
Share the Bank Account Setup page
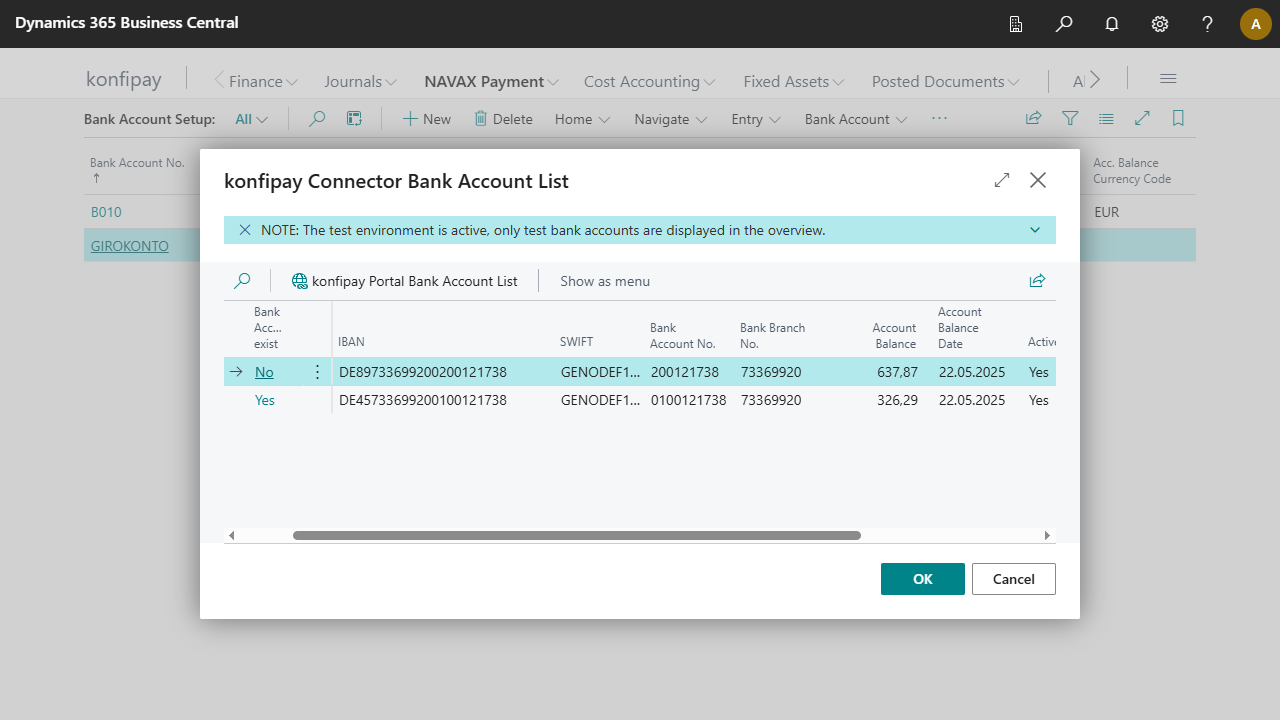(1034, 119)
